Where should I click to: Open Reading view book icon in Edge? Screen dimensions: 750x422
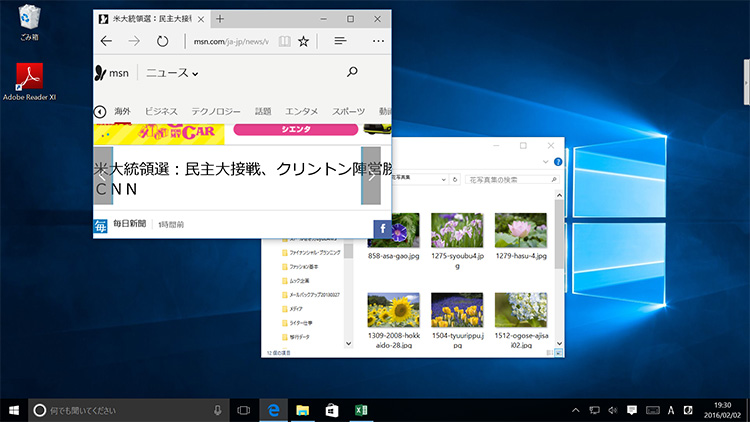pos(285,41)
